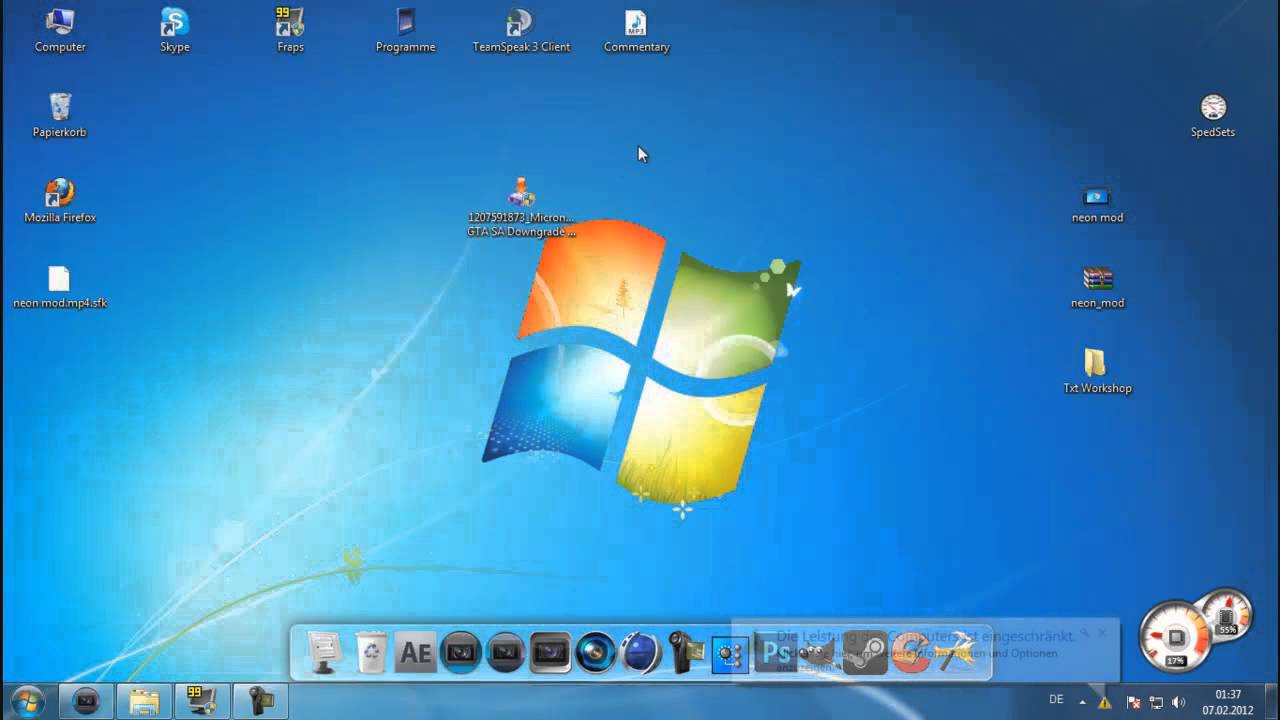
Task: Click the 'Die Leistung des Computers' notification text
Action: (926, 636)
